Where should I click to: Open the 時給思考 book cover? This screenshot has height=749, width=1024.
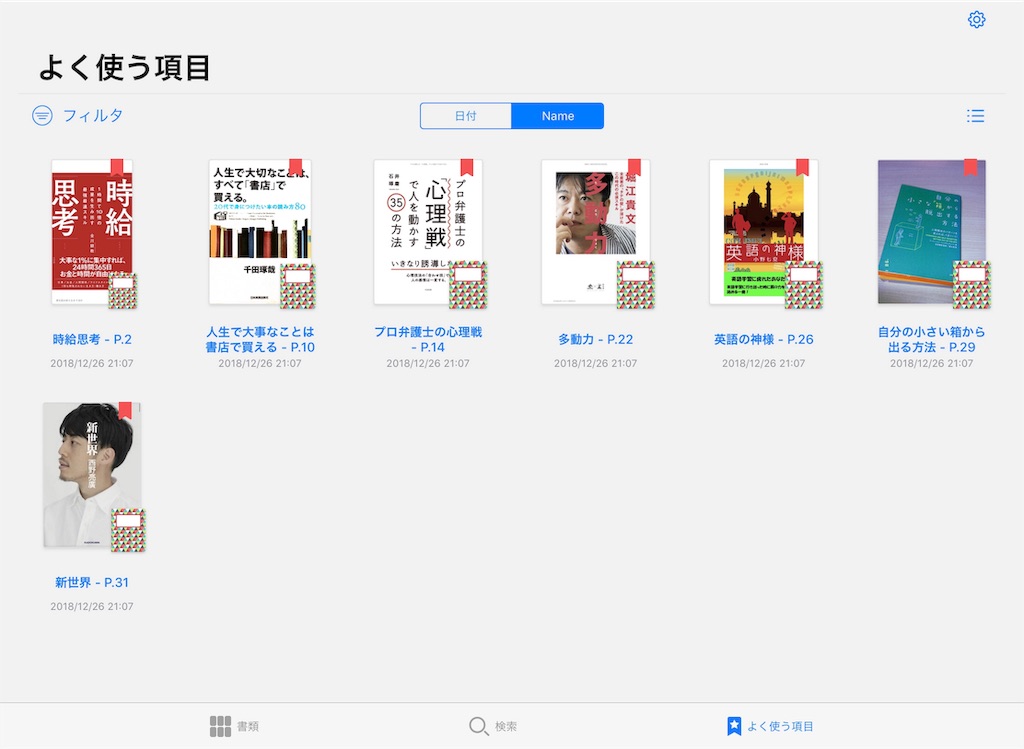coord(92,232)
